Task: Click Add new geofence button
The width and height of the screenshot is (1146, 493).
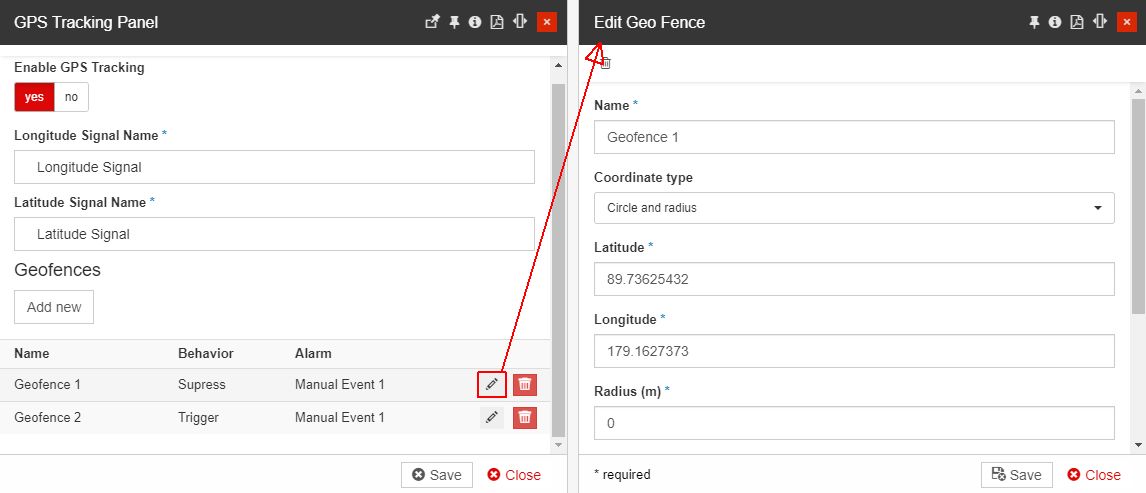Action: click(x=54, y=307)
